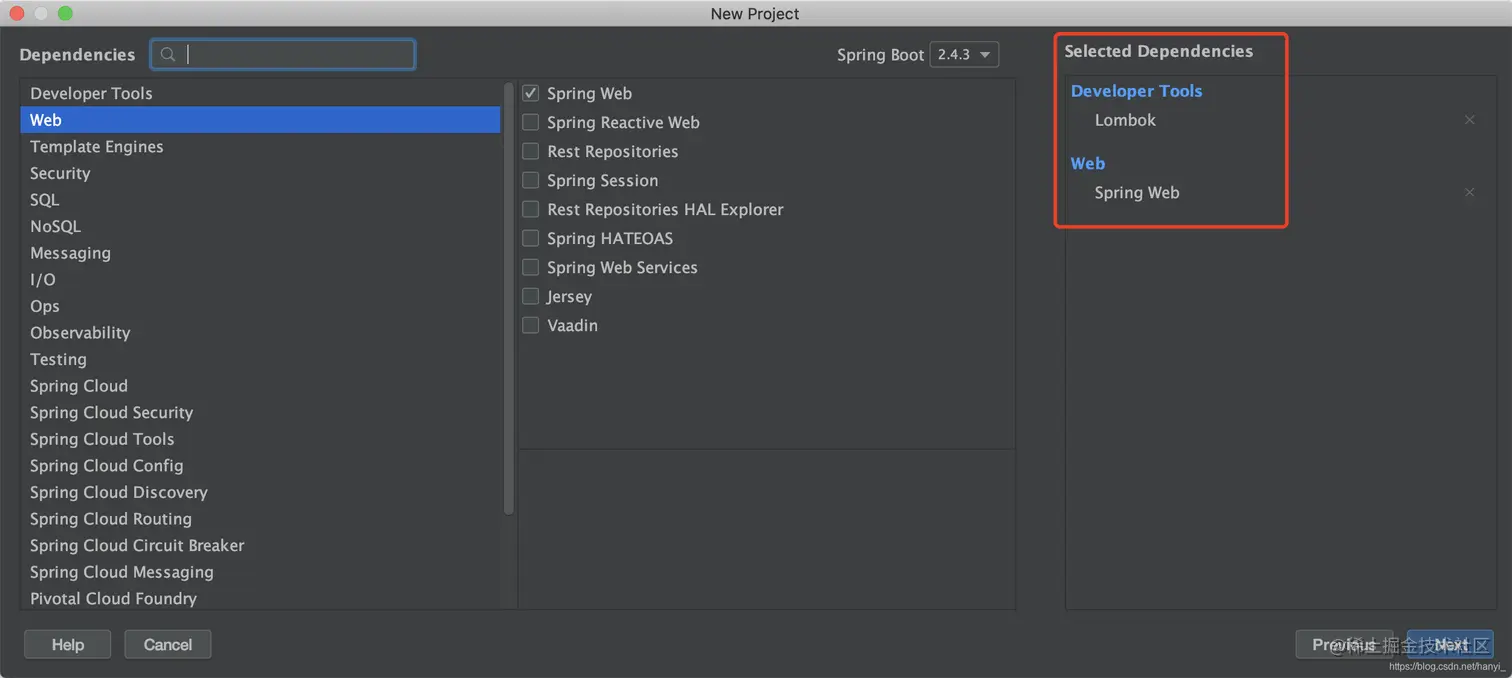Image resolution: width=1512 pixels, height=678 pixels.
Task: Click the Developer Tools heading in Selected Dependencies
Action: (1136, 91)
